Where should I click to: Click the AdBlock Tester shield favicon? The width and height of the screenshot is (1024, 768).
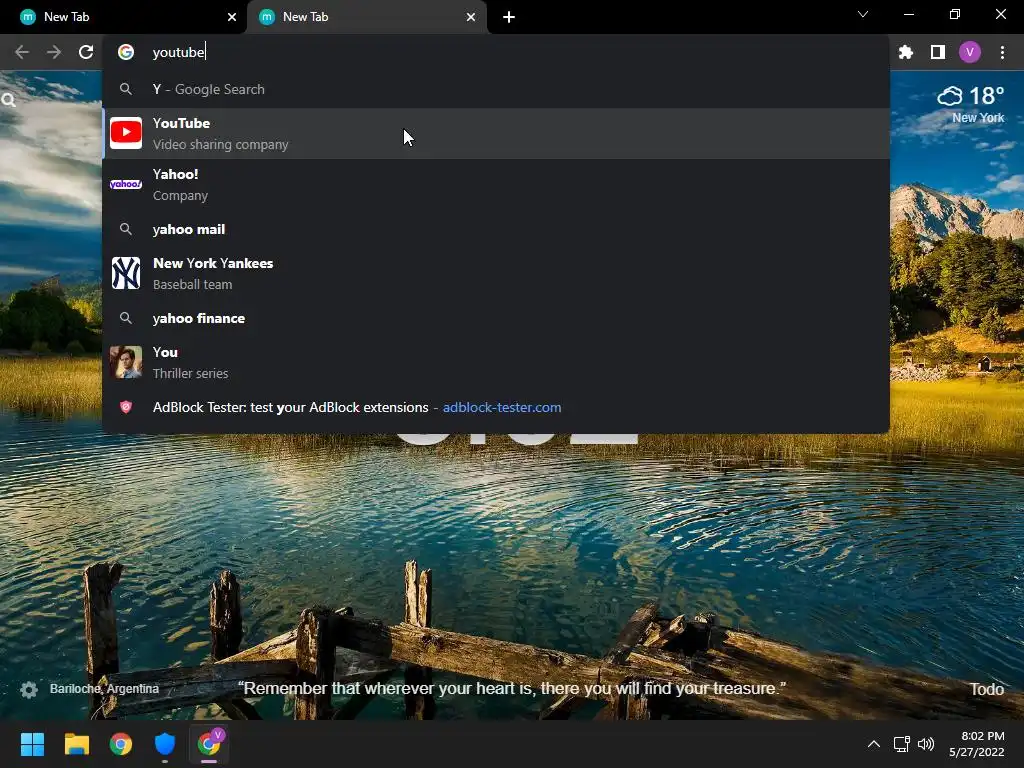click(x=126, y=408)
